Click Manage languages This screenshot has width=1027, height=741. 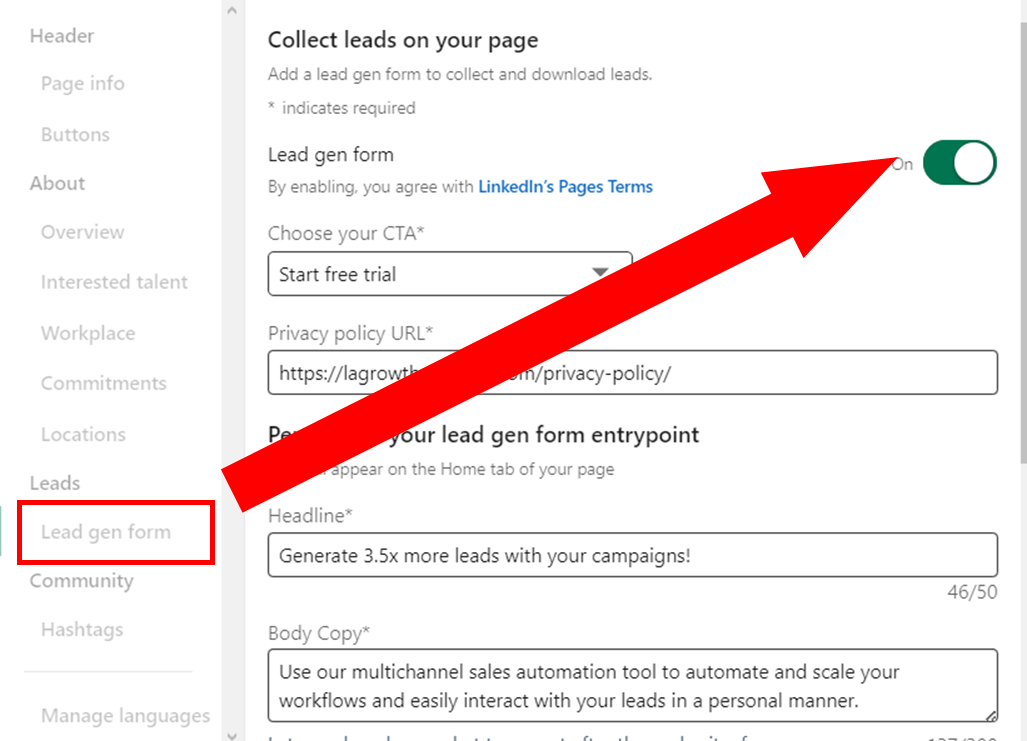point(125,716)
